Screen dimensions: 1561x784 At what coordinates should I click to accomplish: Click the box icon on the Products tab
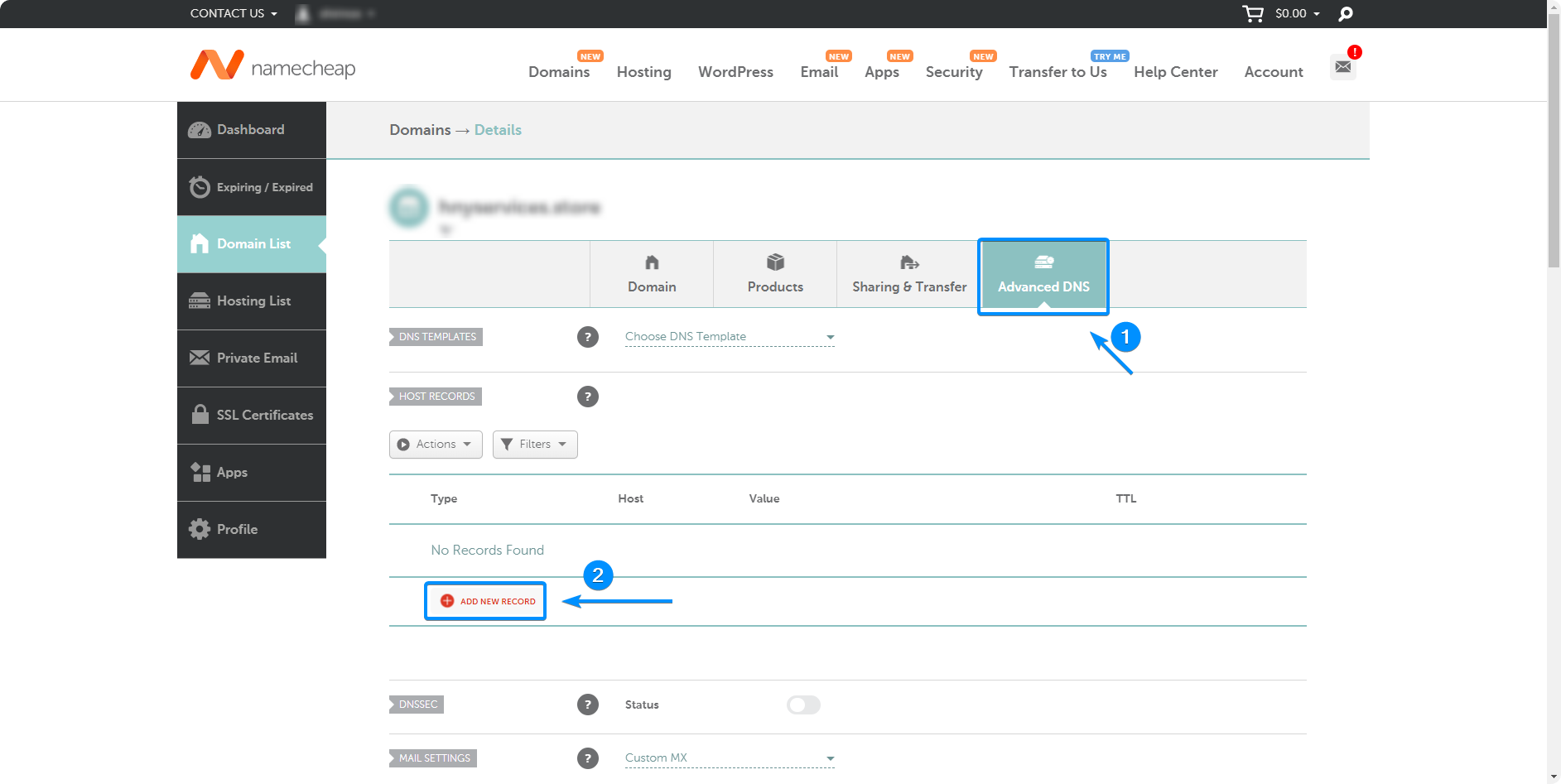775,262
